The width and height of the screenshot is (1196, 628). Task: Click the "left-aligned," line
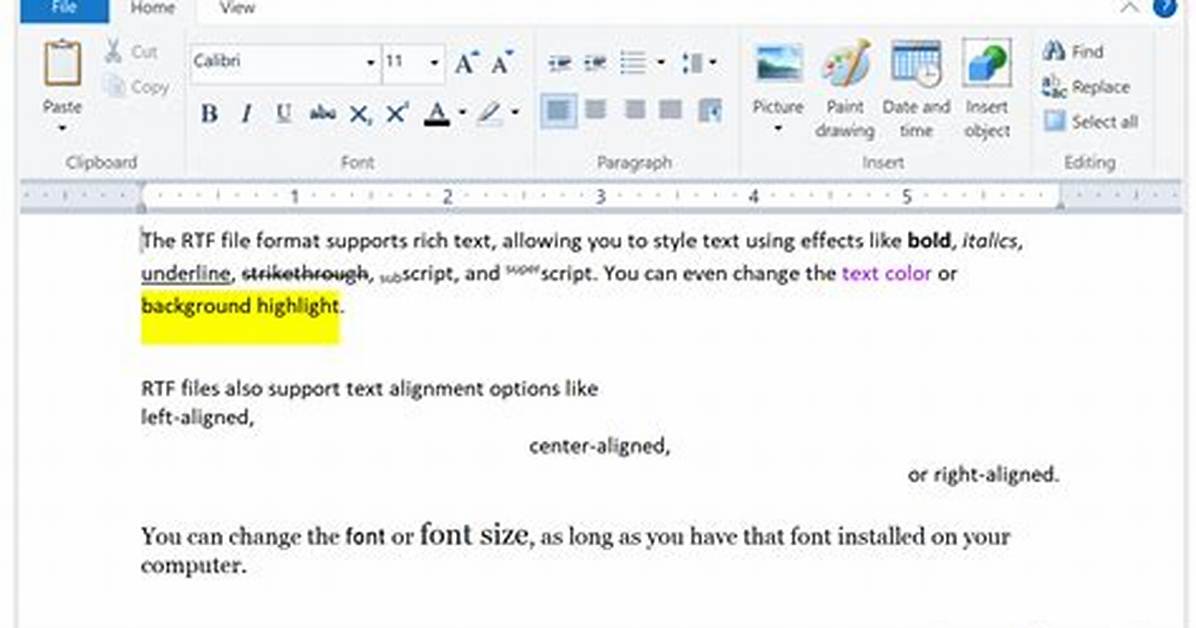pos(198,417)
